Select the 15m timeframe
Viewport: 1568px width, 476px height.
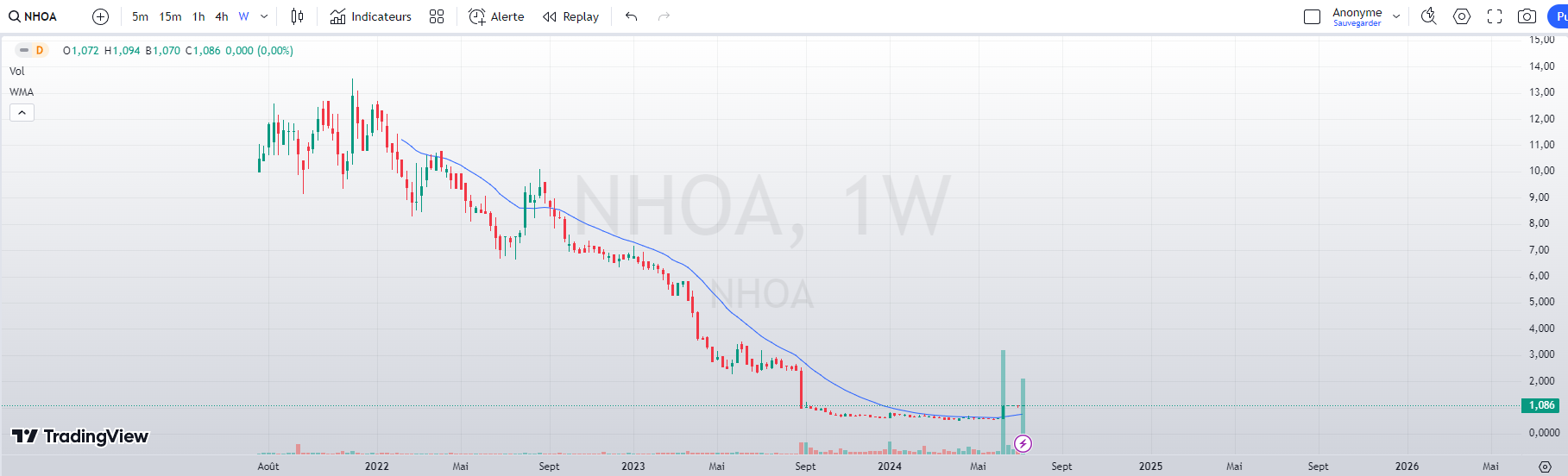tap(170, 16)
